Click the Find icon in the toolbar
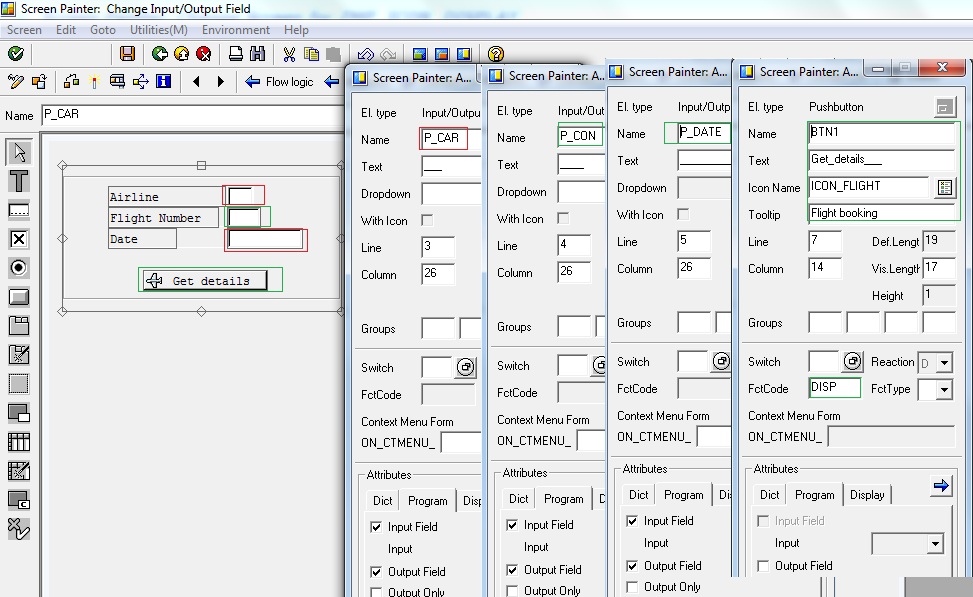Viewport: 973px width, 597px height. [257, 54]
